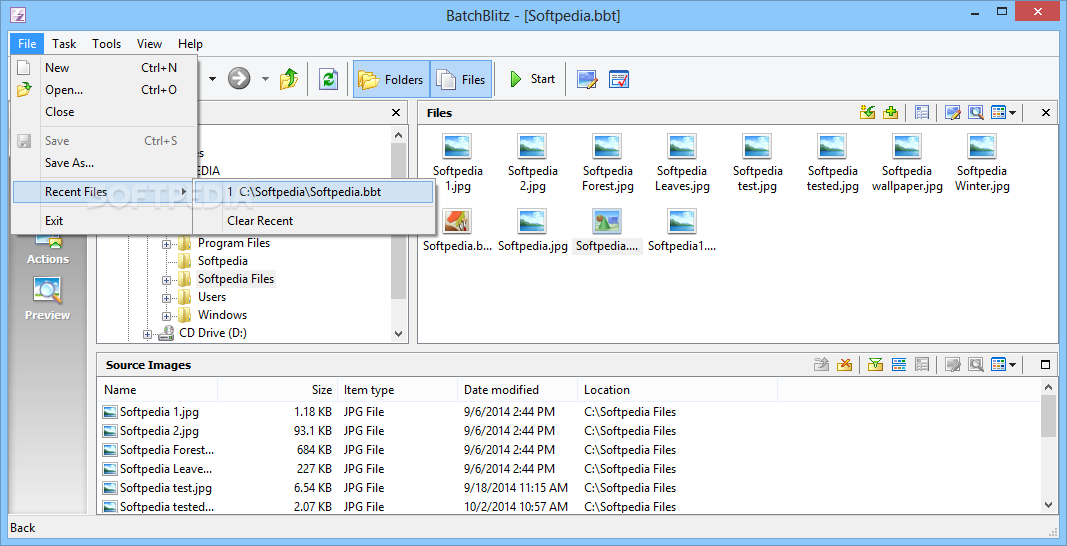The image size is (1067, 546).
Task: Maximize the Source Images panel
Action: click(1046, 365)
